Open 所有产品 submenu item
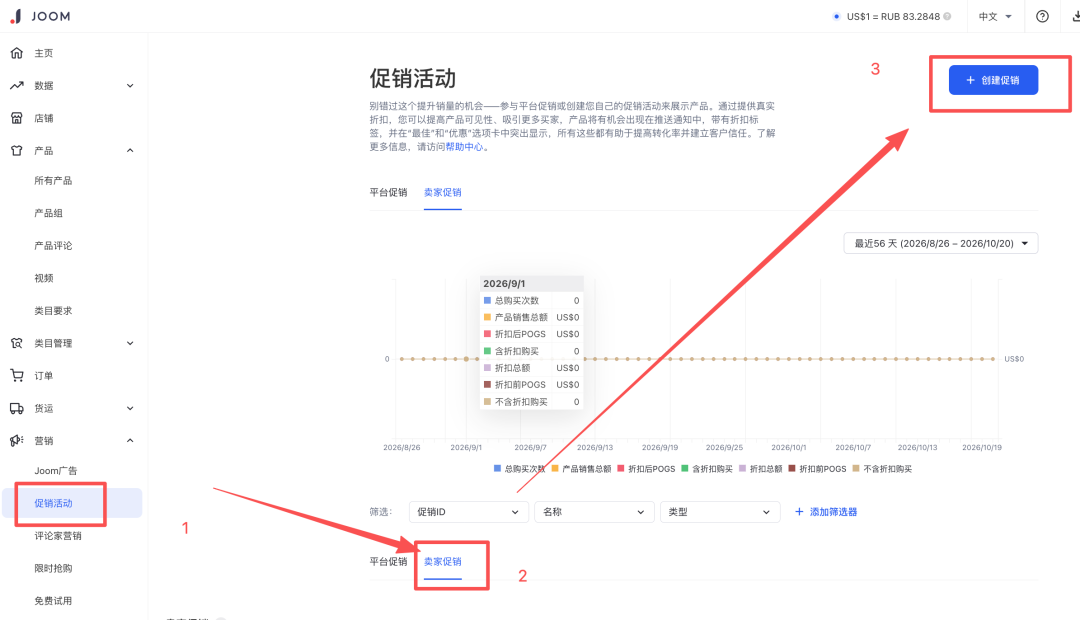This screenshot has width=1080, height=620. [53, 180]
